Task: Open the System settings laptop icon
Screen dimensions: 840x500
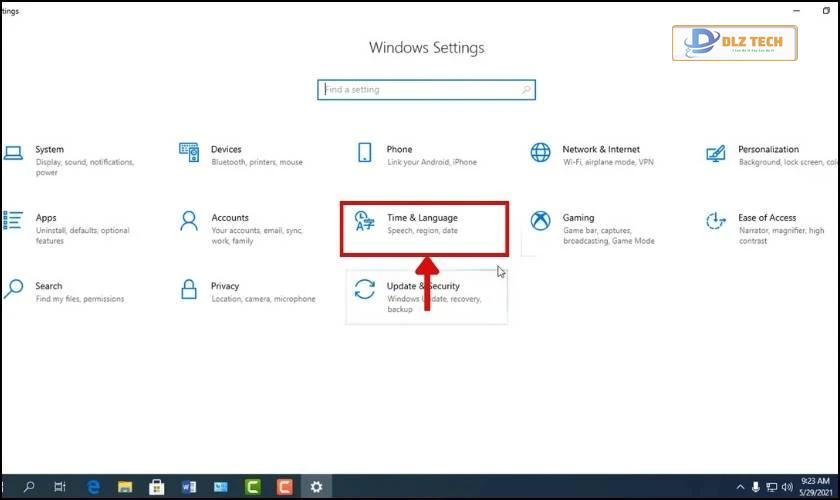Action: (13, 153)
